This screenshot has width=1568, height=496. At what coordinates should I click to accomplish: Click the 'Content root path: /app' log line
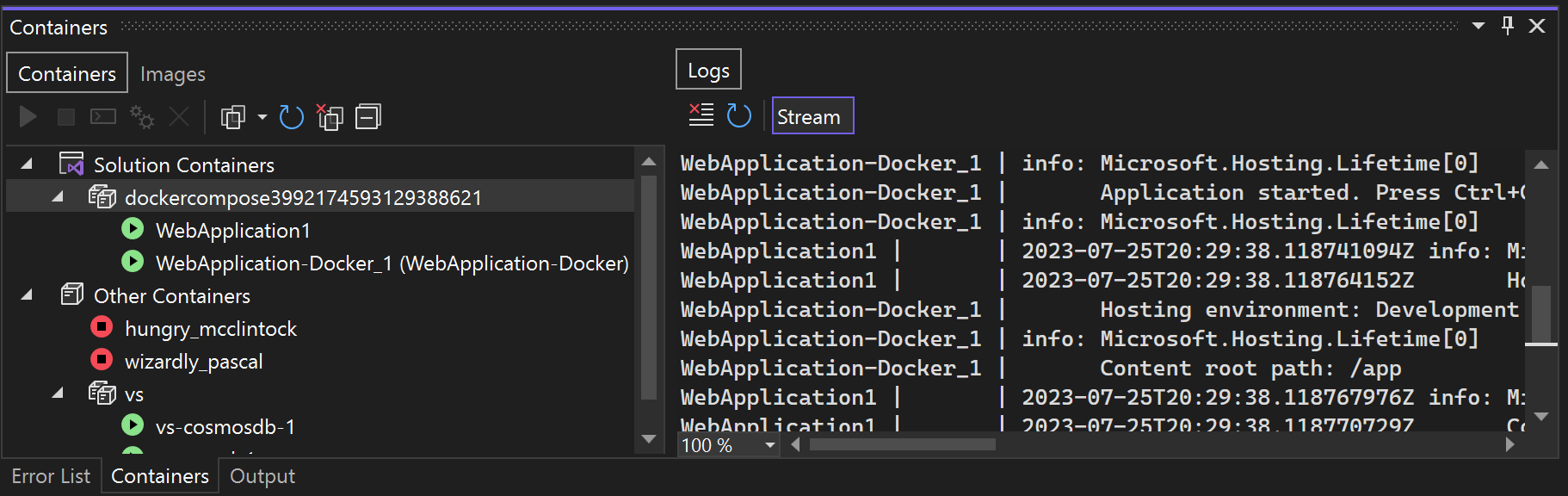click(1250, 369)
